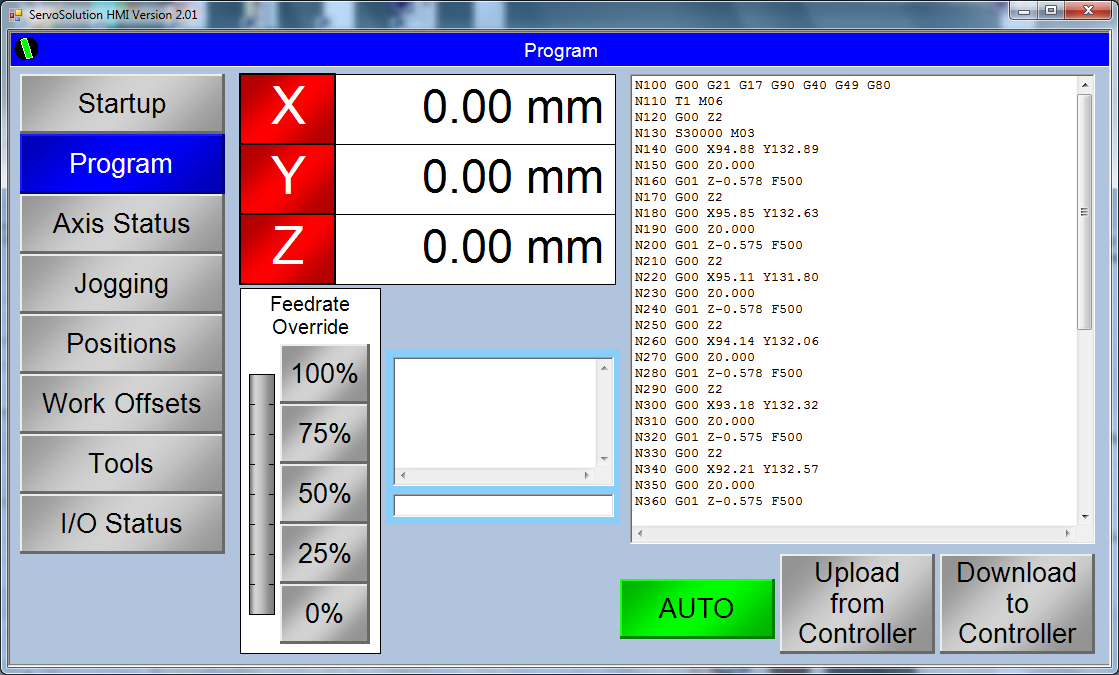Select 50% feedrate override

click(324, 494)
